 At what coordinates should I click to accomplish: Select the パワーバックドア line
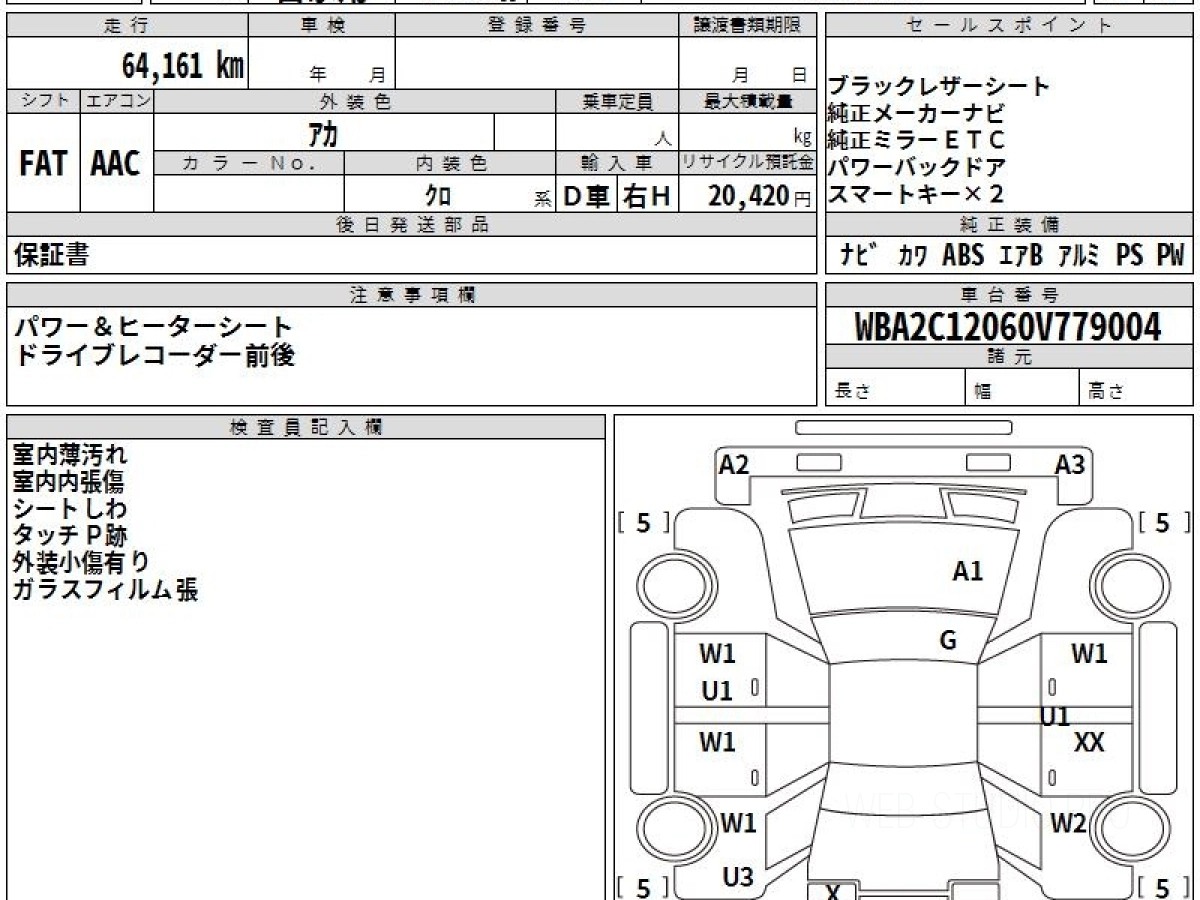tap(916, 167)
